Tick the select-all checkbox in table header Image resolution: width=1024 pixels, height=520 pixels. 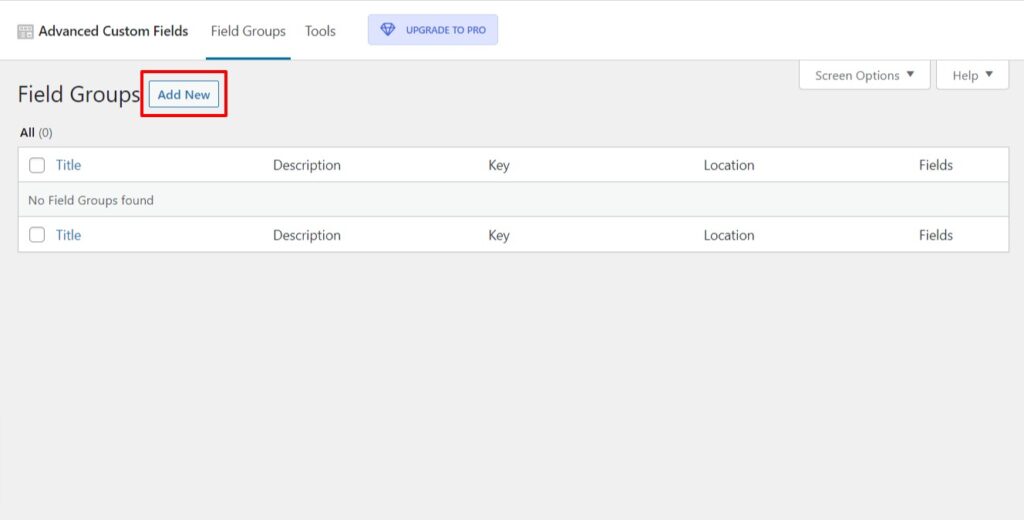point(37,165)
